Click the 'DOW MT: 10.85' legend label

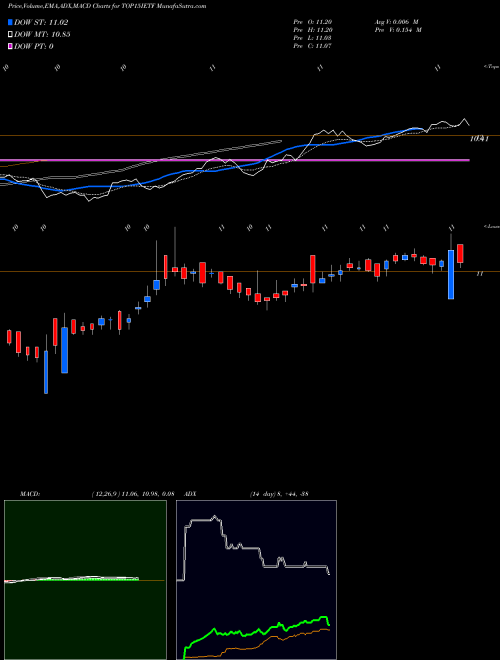[42, 35]
